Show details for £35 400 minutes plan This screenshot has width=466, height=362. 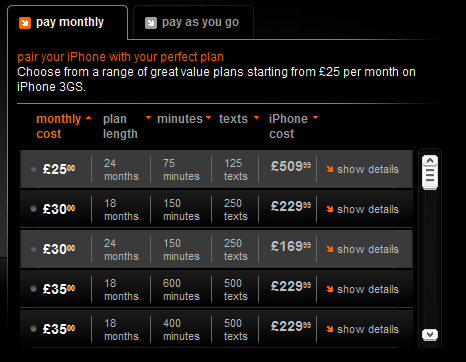pyautogui.click(x=363, y=329)
